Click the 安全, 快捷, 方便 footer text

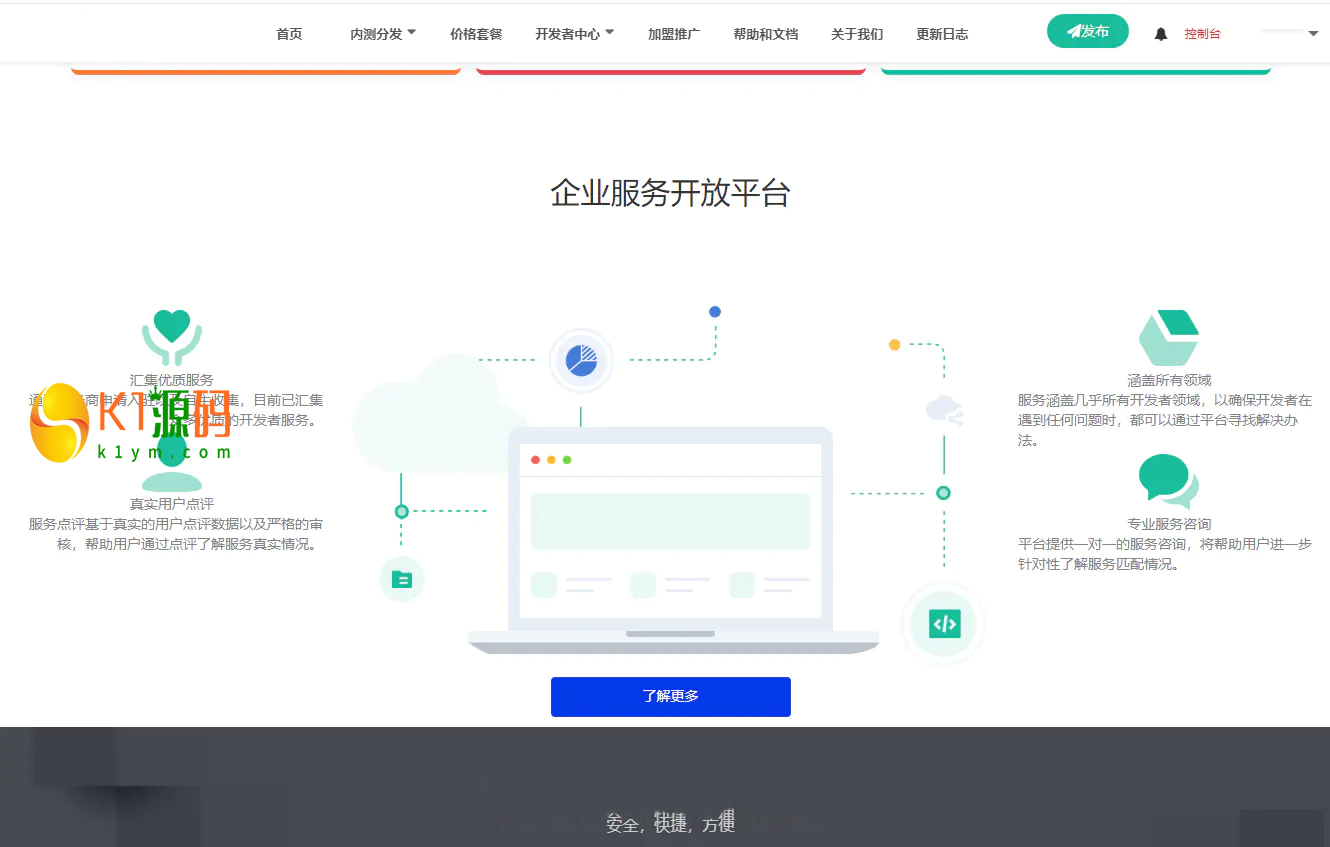671,823
